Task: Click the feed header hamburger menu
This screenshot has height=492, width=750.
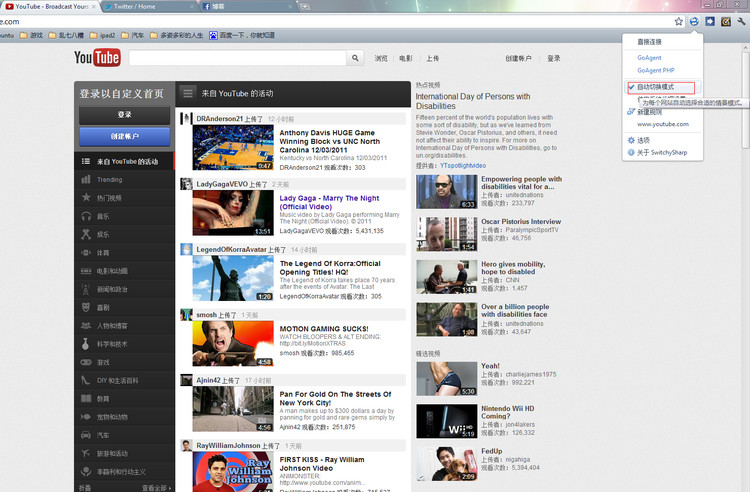Action: point(188,93)
